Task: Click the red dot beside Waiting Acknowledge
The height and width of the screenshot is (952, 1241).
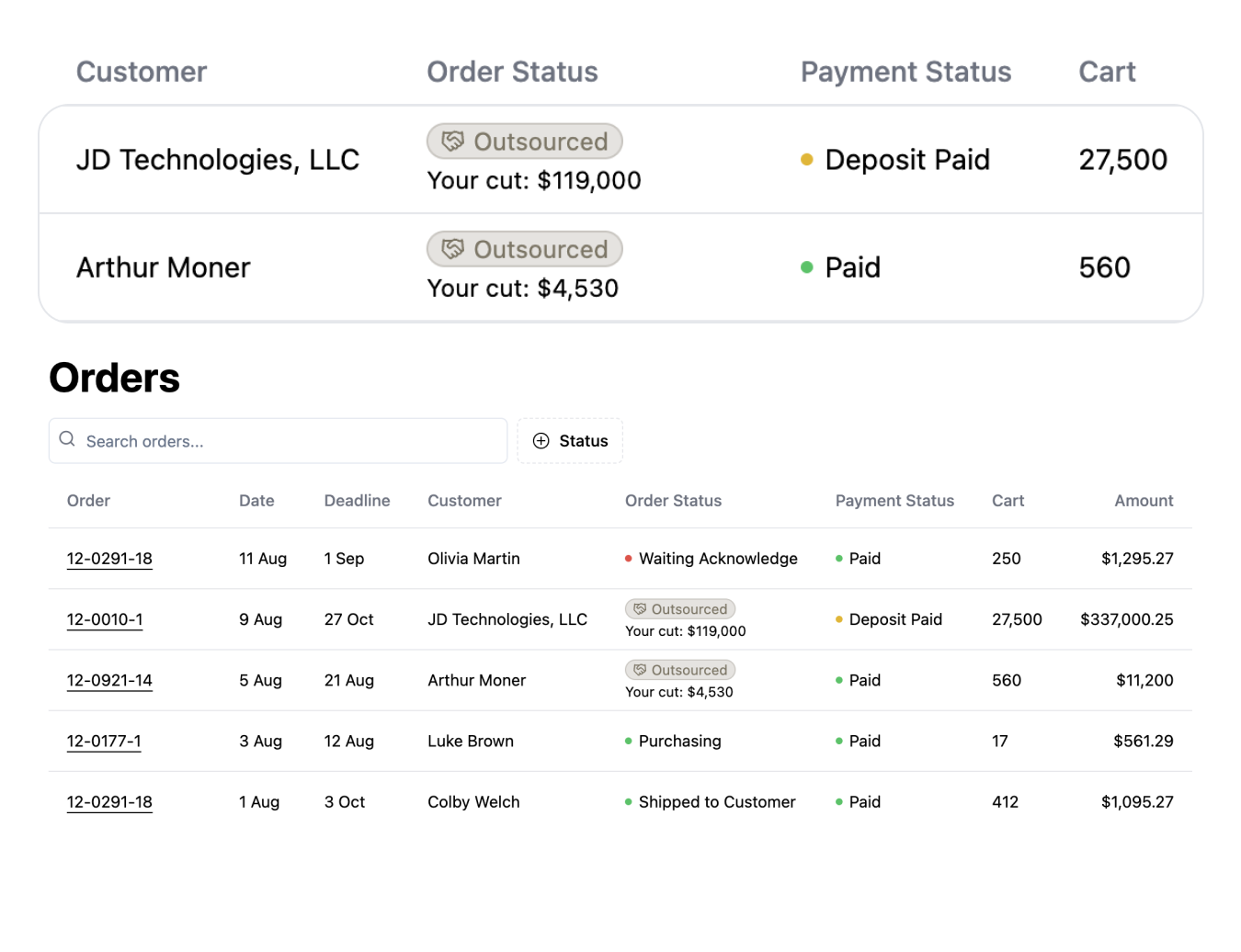Action: tap(629, 559)
